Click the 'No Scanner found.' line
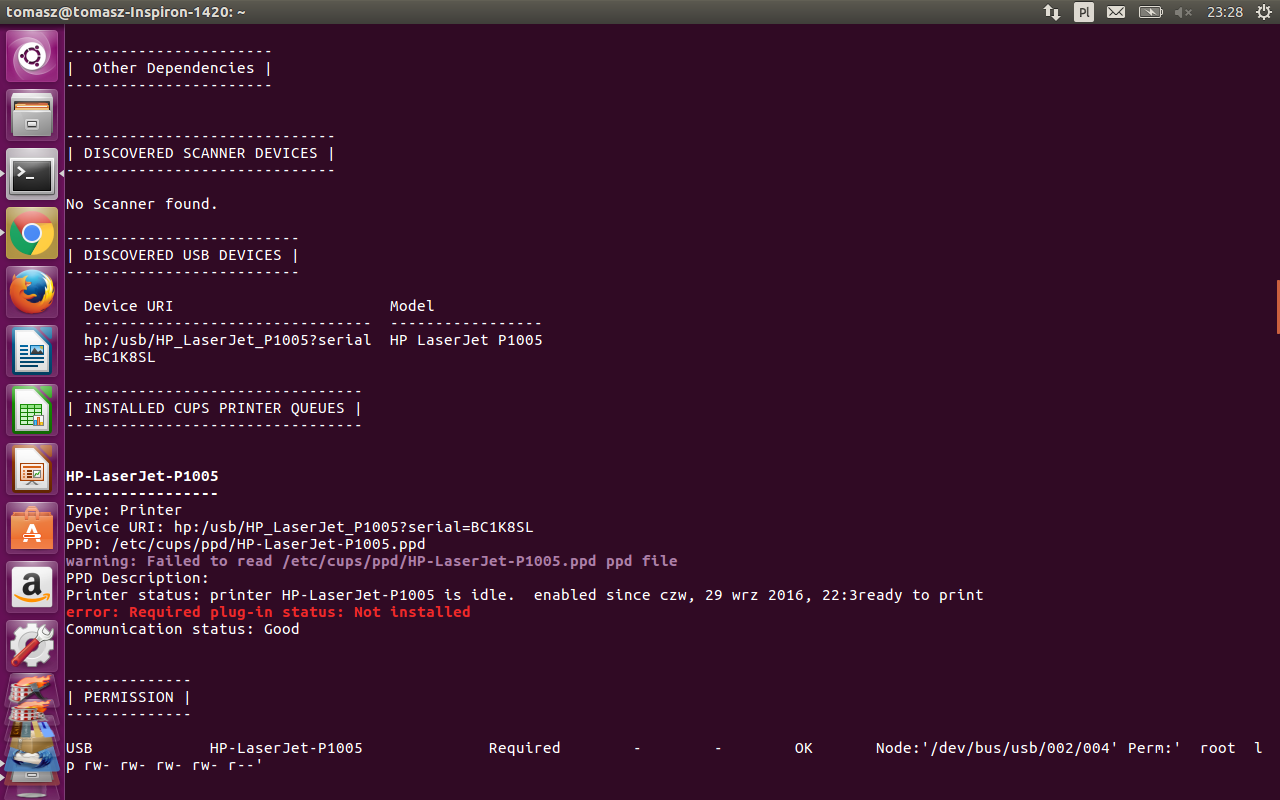The image size is (1280, 800). 142,204
